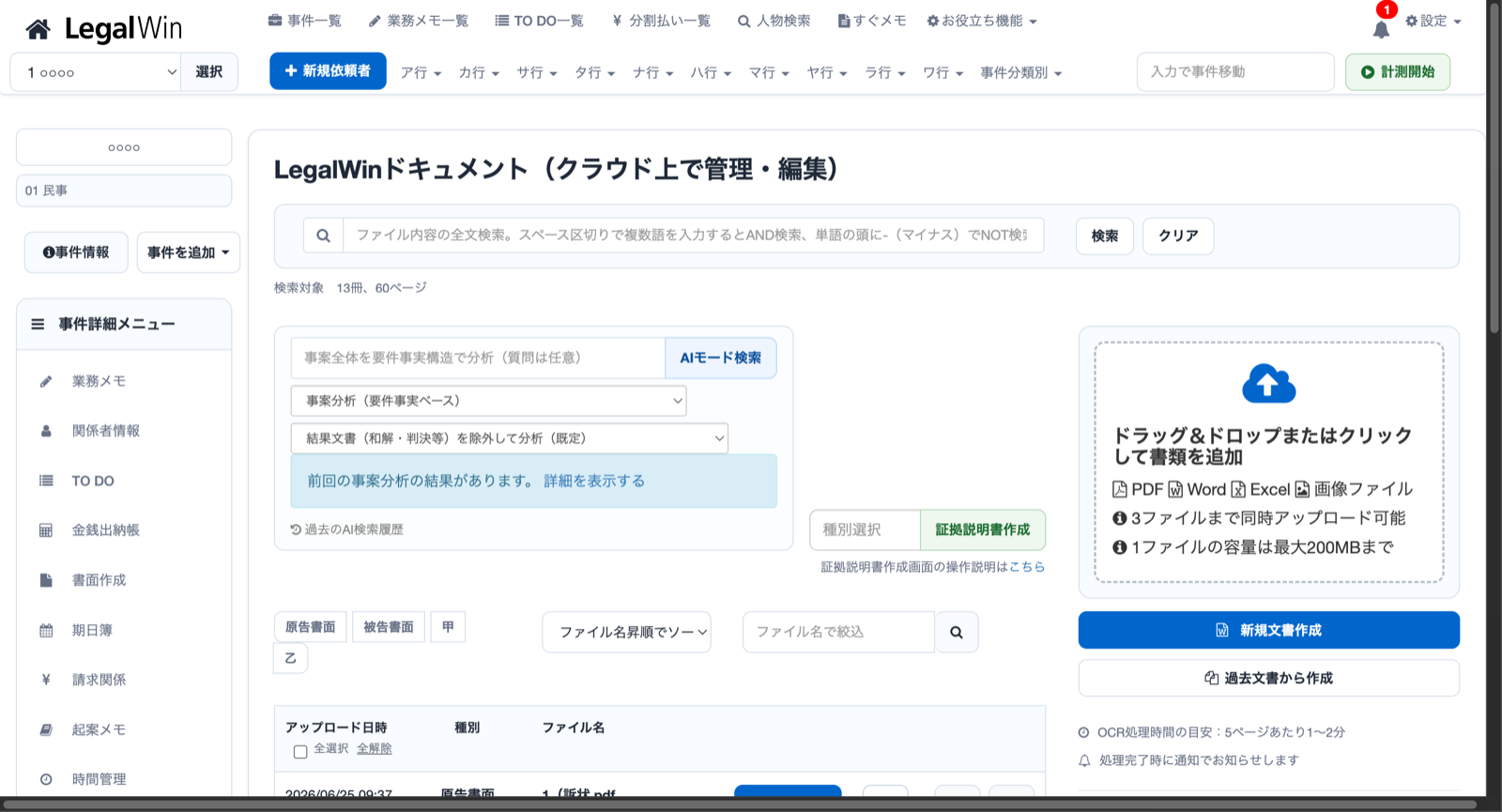
Task: Click AIモード検索 button
Action: coord(721,359)
